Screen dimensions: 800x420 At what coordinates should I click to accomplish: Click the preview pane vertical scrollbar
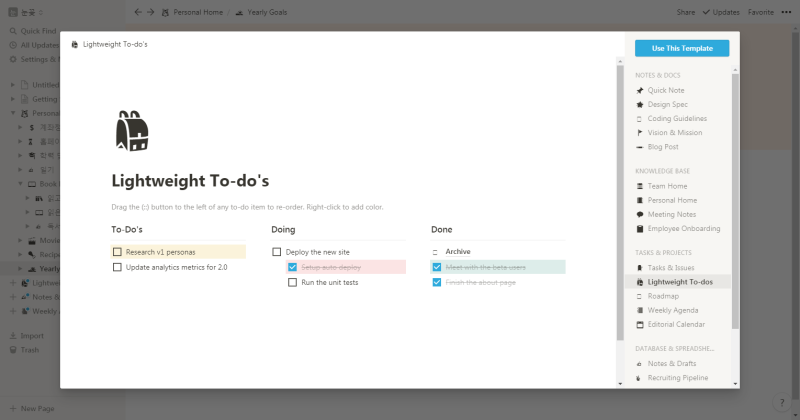point(620,203)
